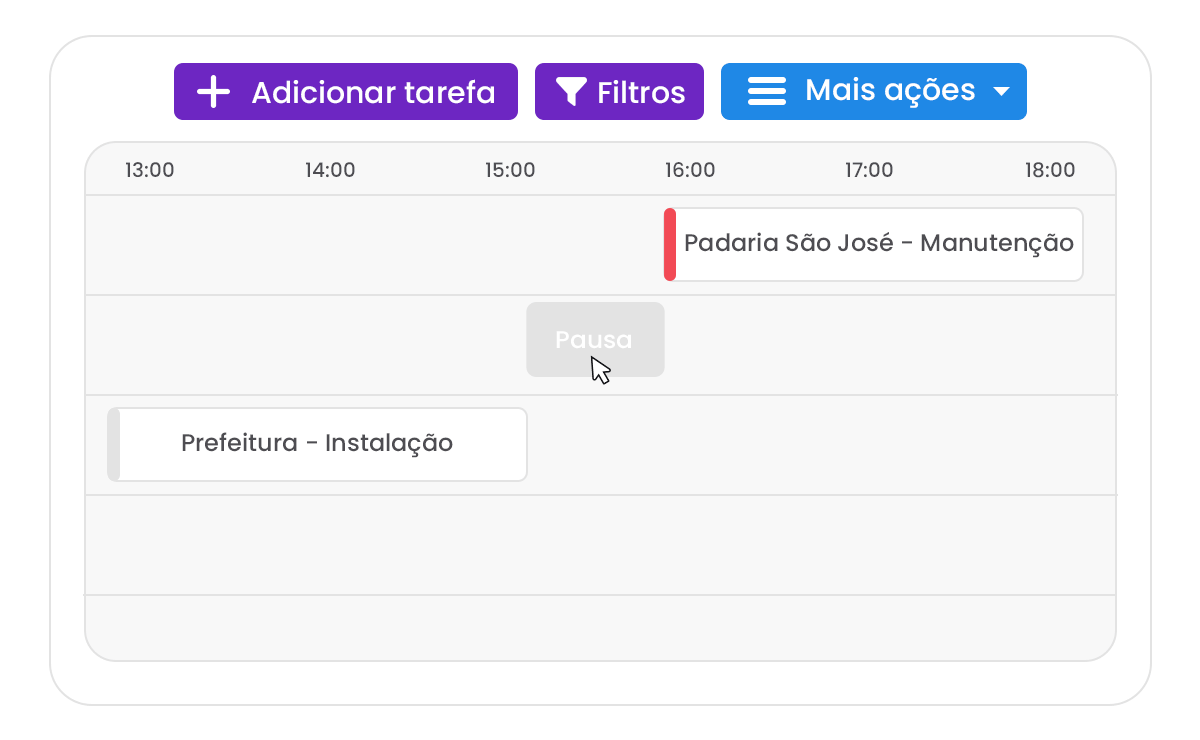This screenshot has width=1200, height=740.
Task: Click the 16:00 time marker
Action: [x=690, y=170]
